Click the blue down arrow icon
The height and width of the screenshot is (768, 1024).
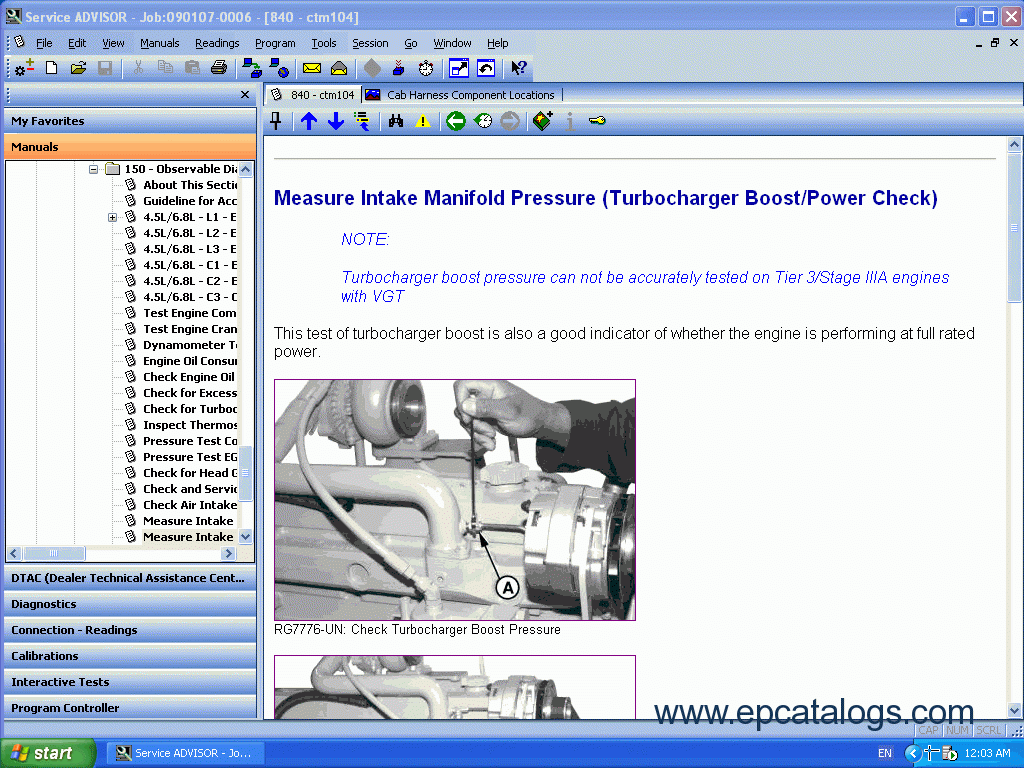pos(336,121)
